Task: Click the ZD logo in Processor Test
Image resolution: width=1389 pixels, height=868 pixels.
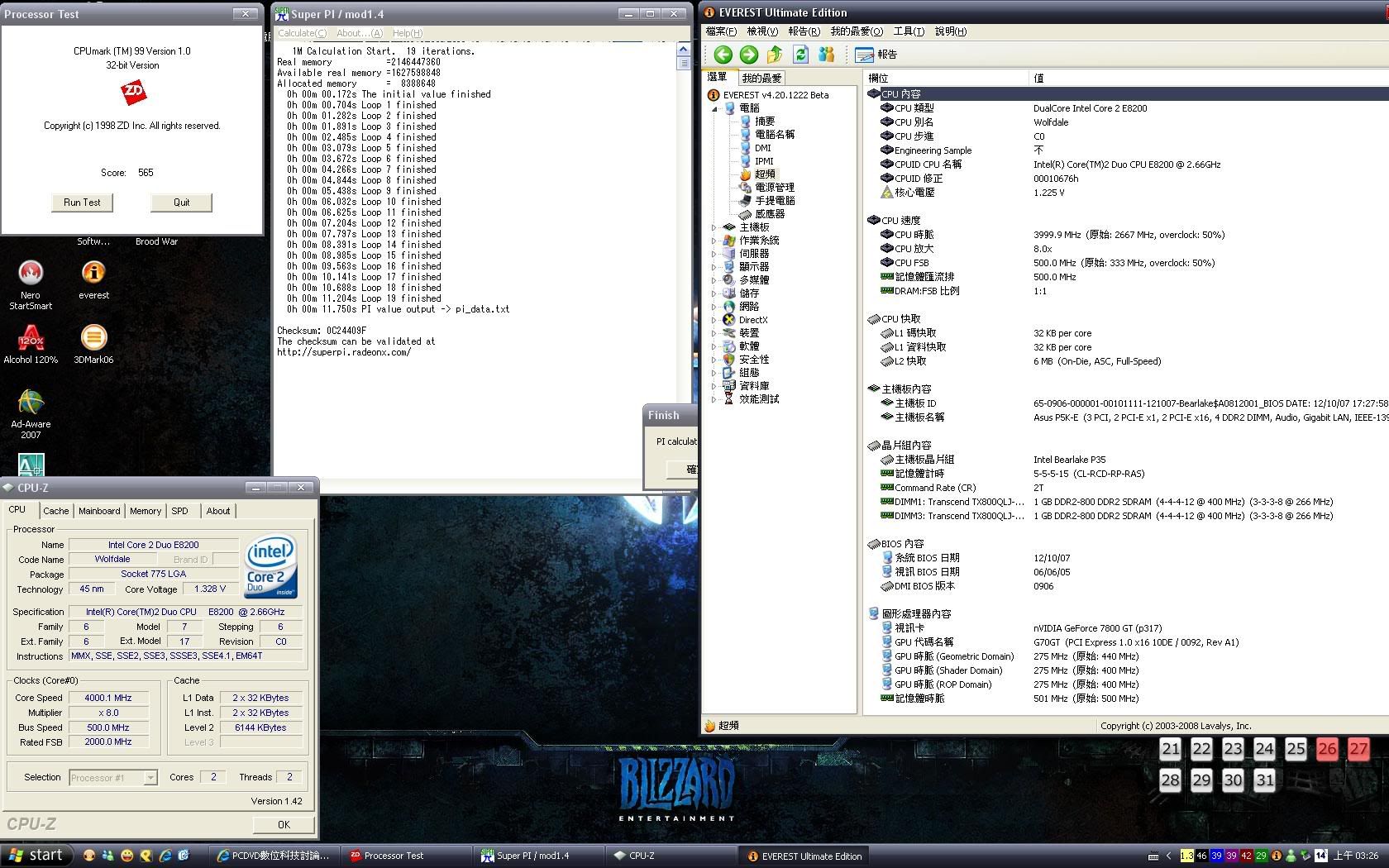Action: point(133,93)
